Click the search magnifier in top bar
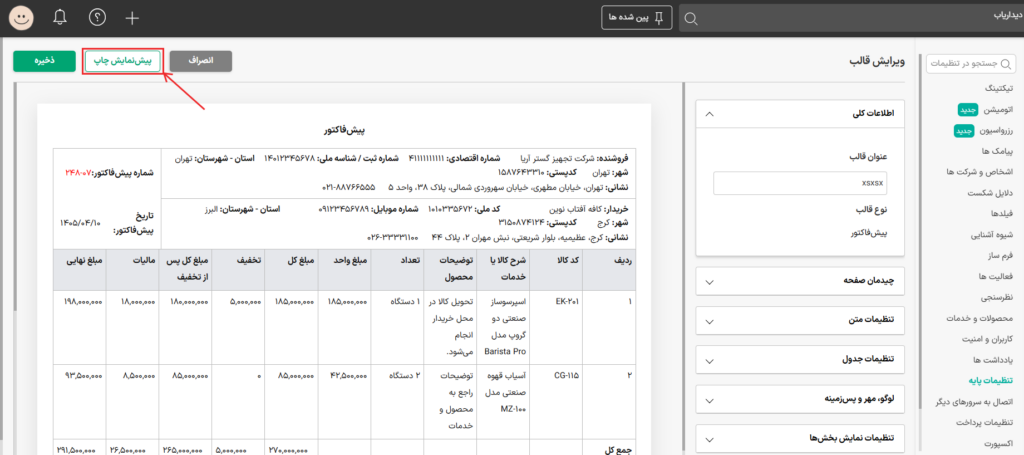 (691, 19)
